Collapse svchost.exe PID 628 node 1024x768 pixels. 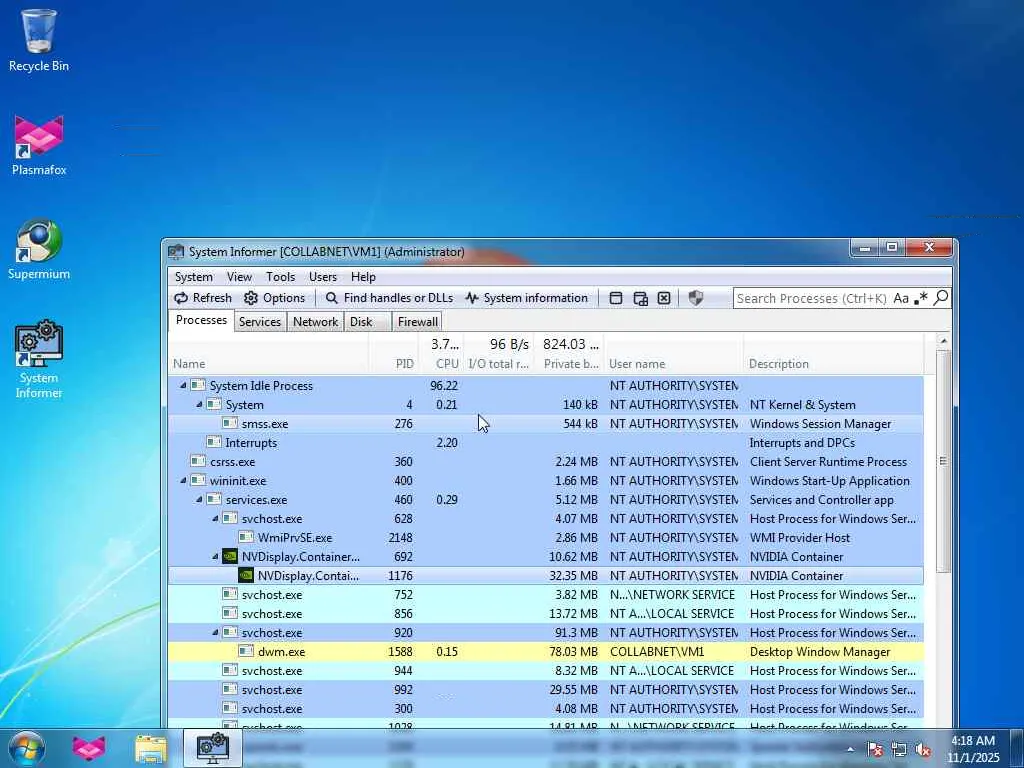pyautogui.click(x=215, y=519)
